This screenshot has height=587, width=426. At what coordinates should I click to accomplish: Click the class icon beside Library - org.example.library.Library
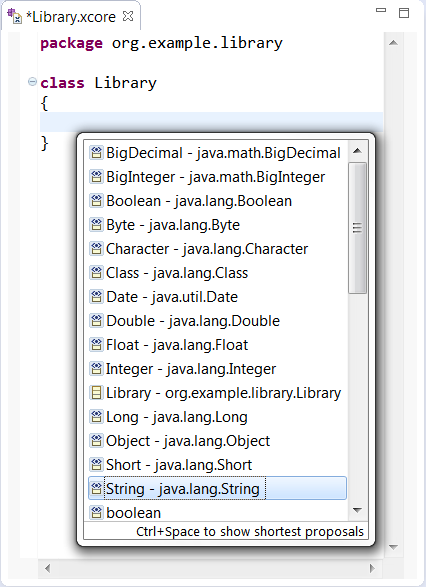pos(96,393)
